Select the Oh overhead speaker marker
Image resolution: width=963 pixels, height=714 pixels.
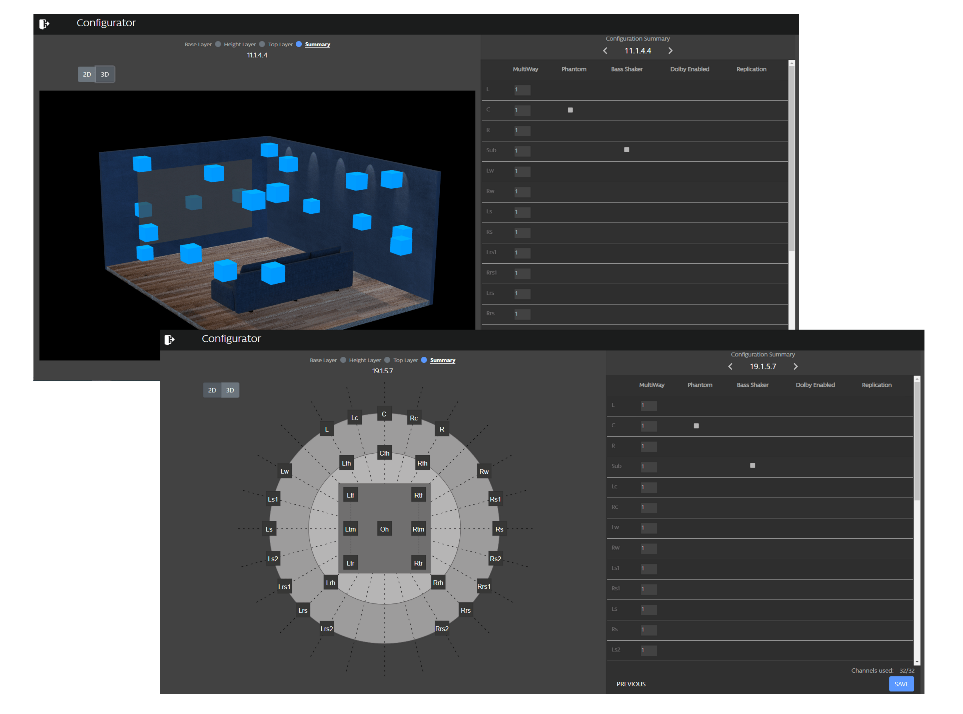(x=384, y=528)
